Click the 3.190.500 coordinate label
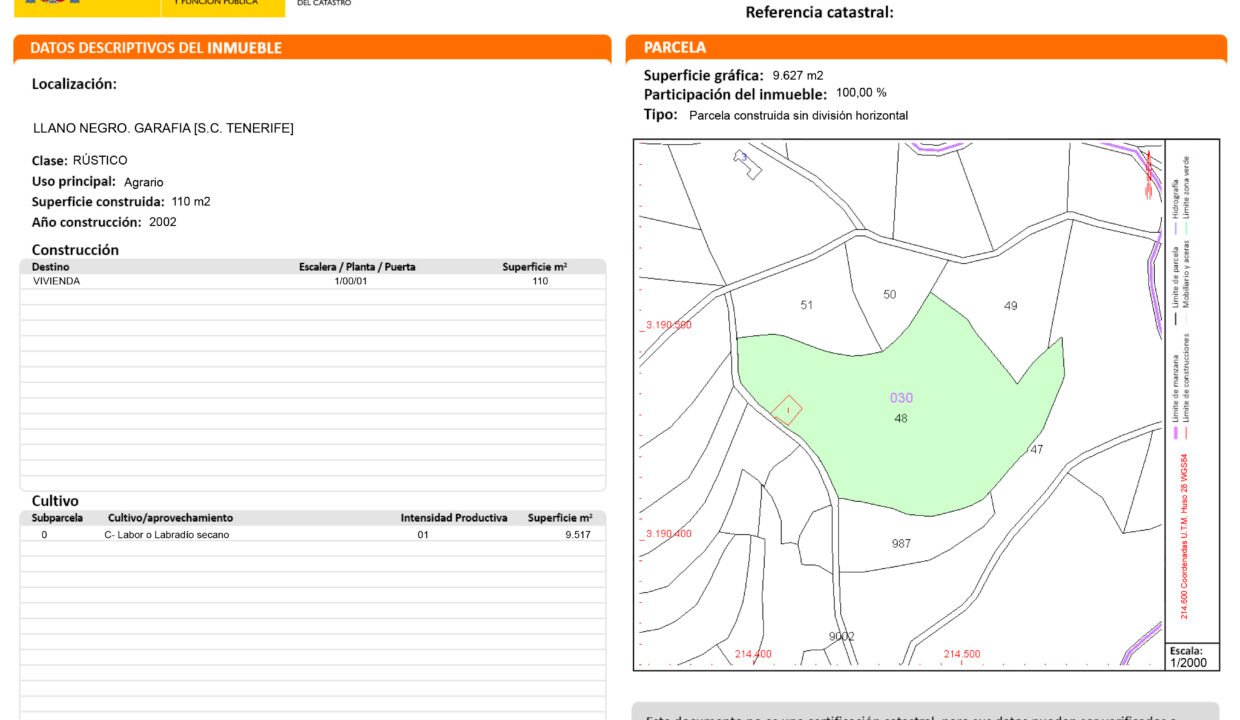The height and width of the screenshot is (720, 1240). pyautogui.click(x=668, y=325)
